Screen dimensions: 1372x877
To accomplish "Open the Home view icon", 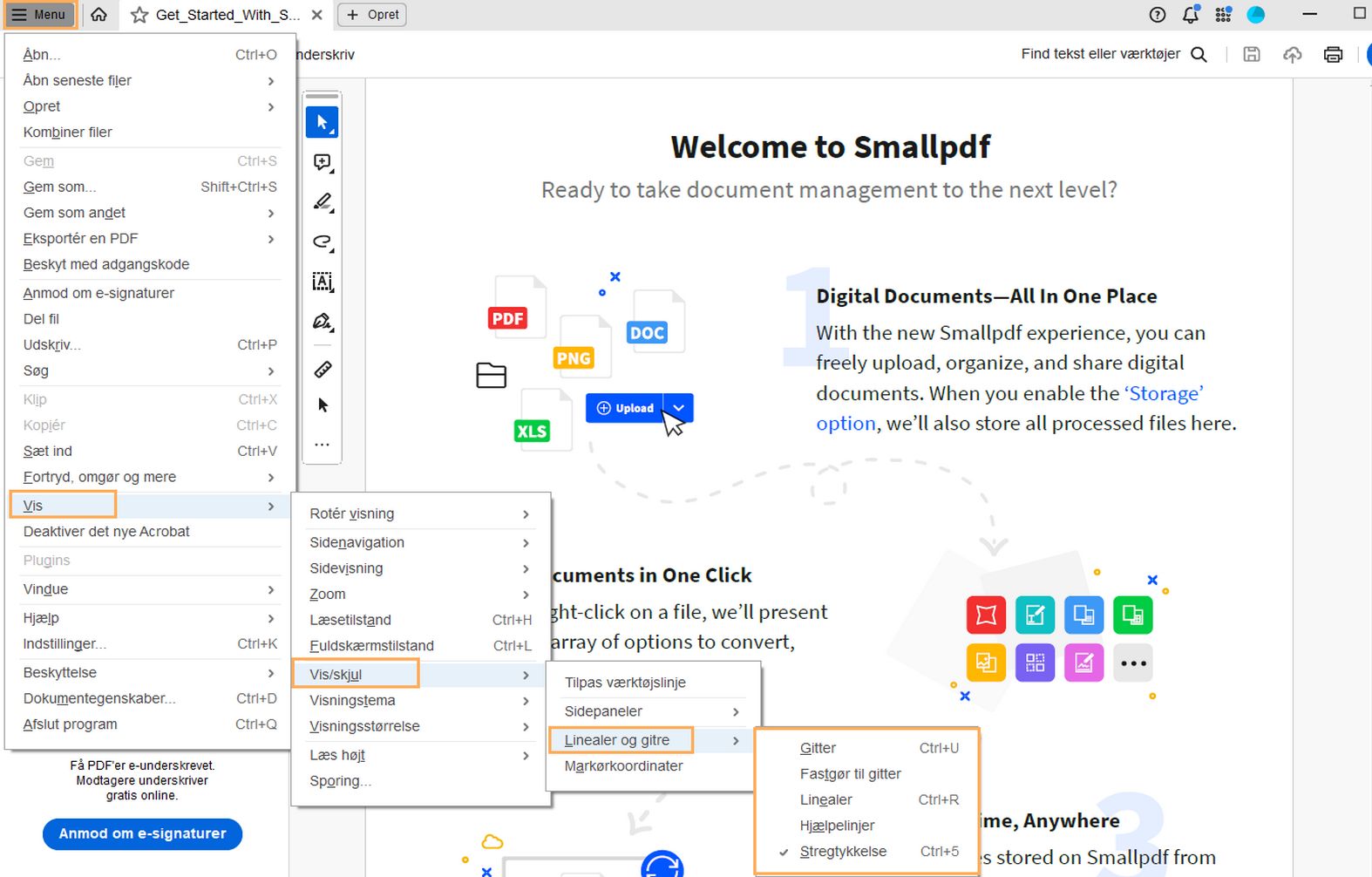I will (99, 15).
